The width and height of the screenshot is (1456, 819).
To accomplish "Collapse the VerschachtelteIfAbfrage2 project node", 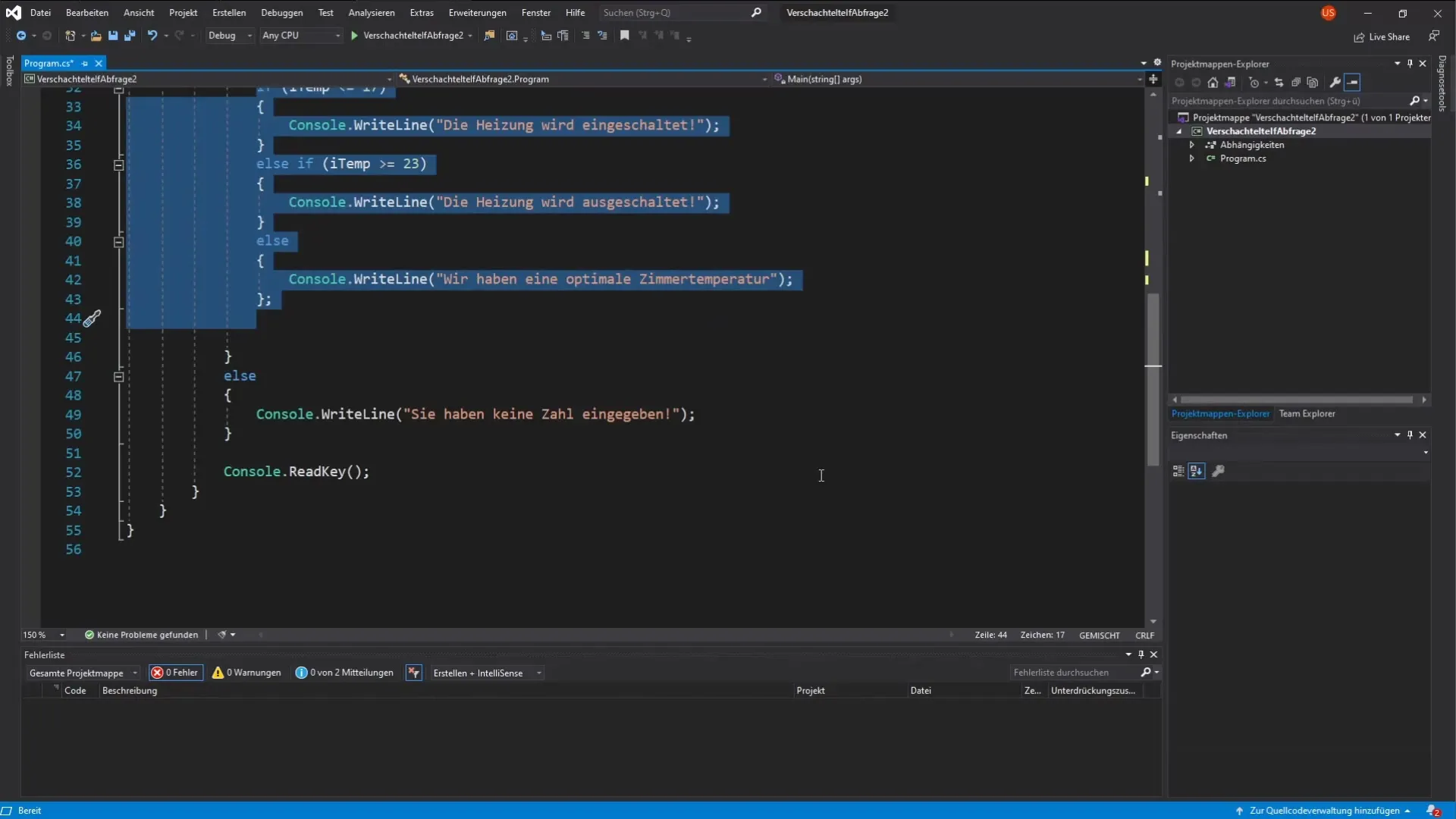I will coord(1179,131).
